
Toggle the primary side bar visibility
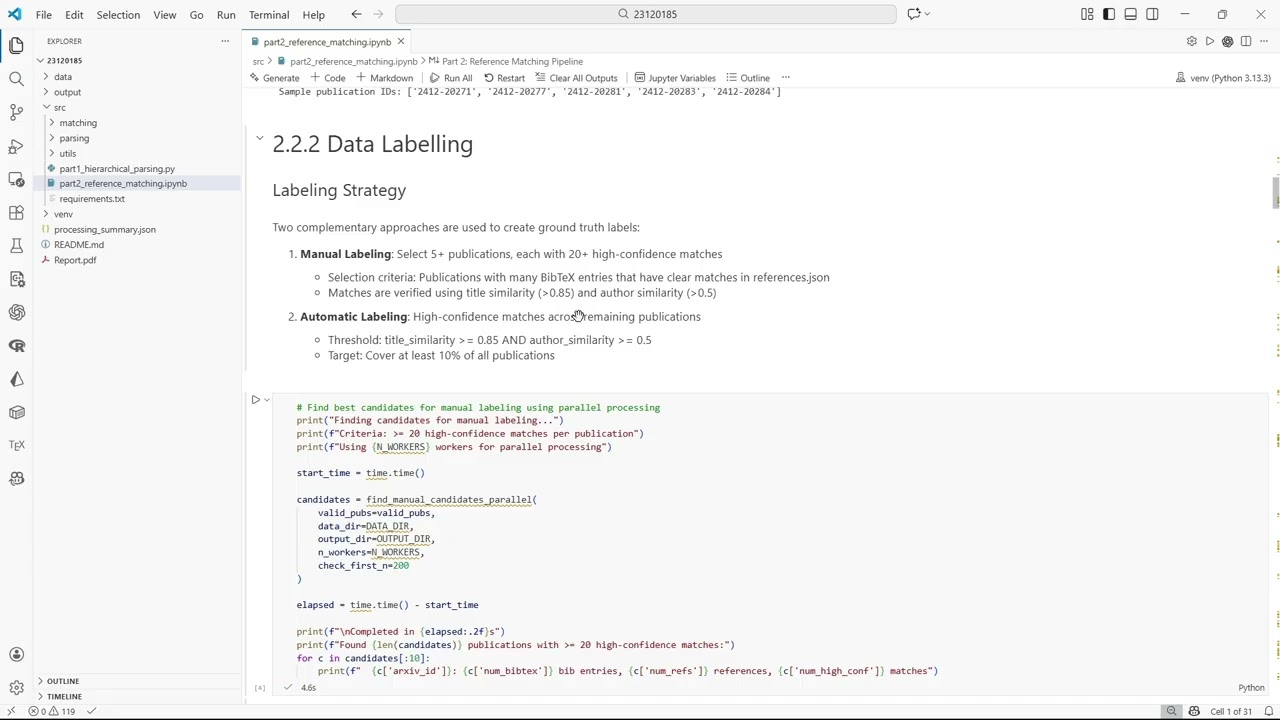pos(1109,14)
